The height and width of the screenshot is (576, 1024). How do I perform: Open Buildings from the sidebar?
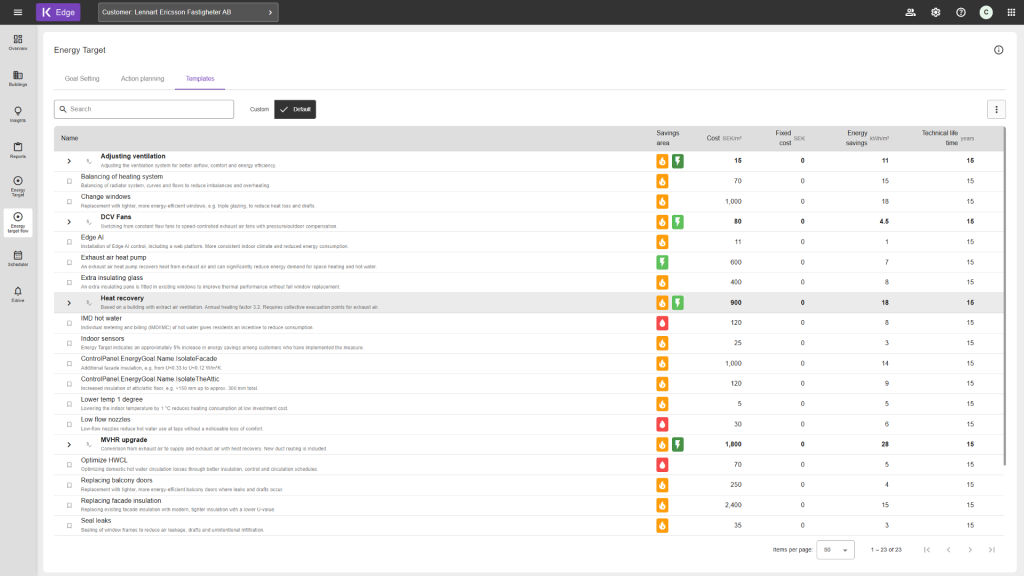(x=18, y=78)
